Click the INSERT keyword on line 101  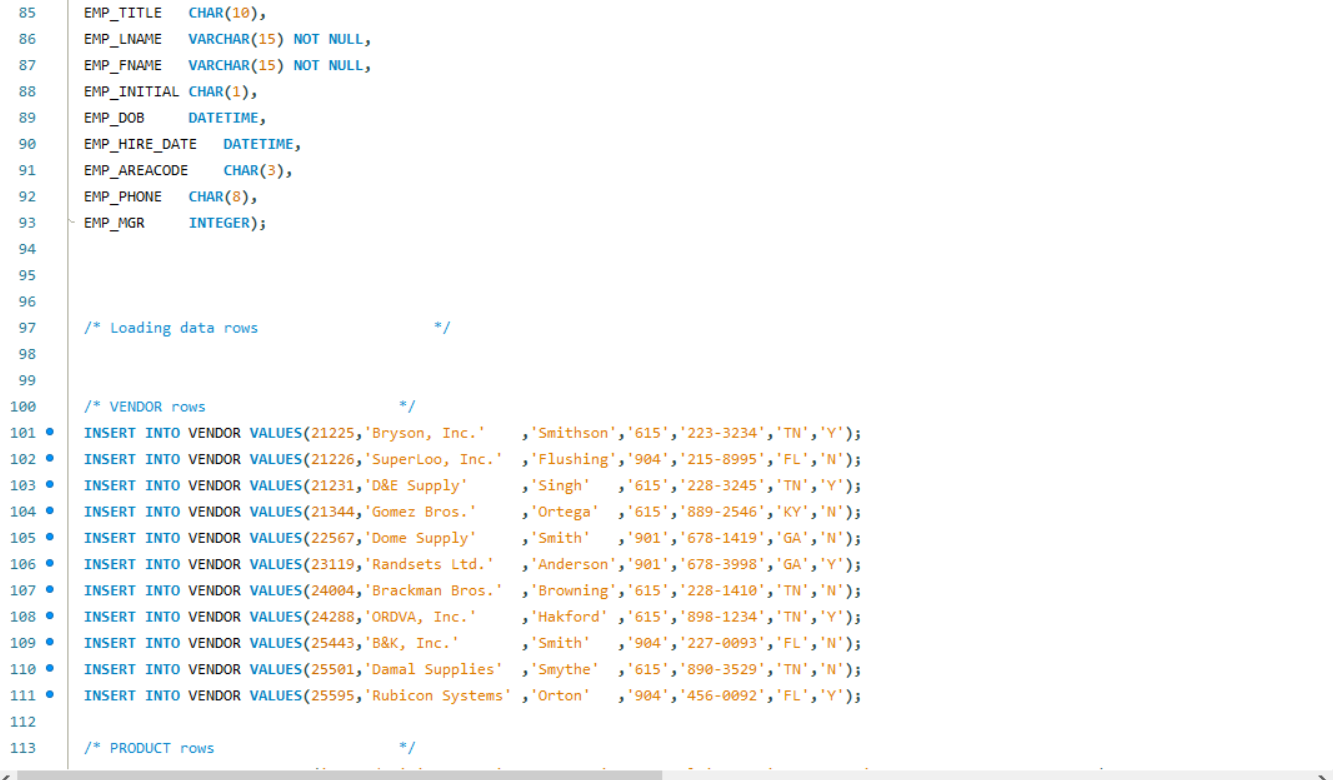(x=109, y=432)
